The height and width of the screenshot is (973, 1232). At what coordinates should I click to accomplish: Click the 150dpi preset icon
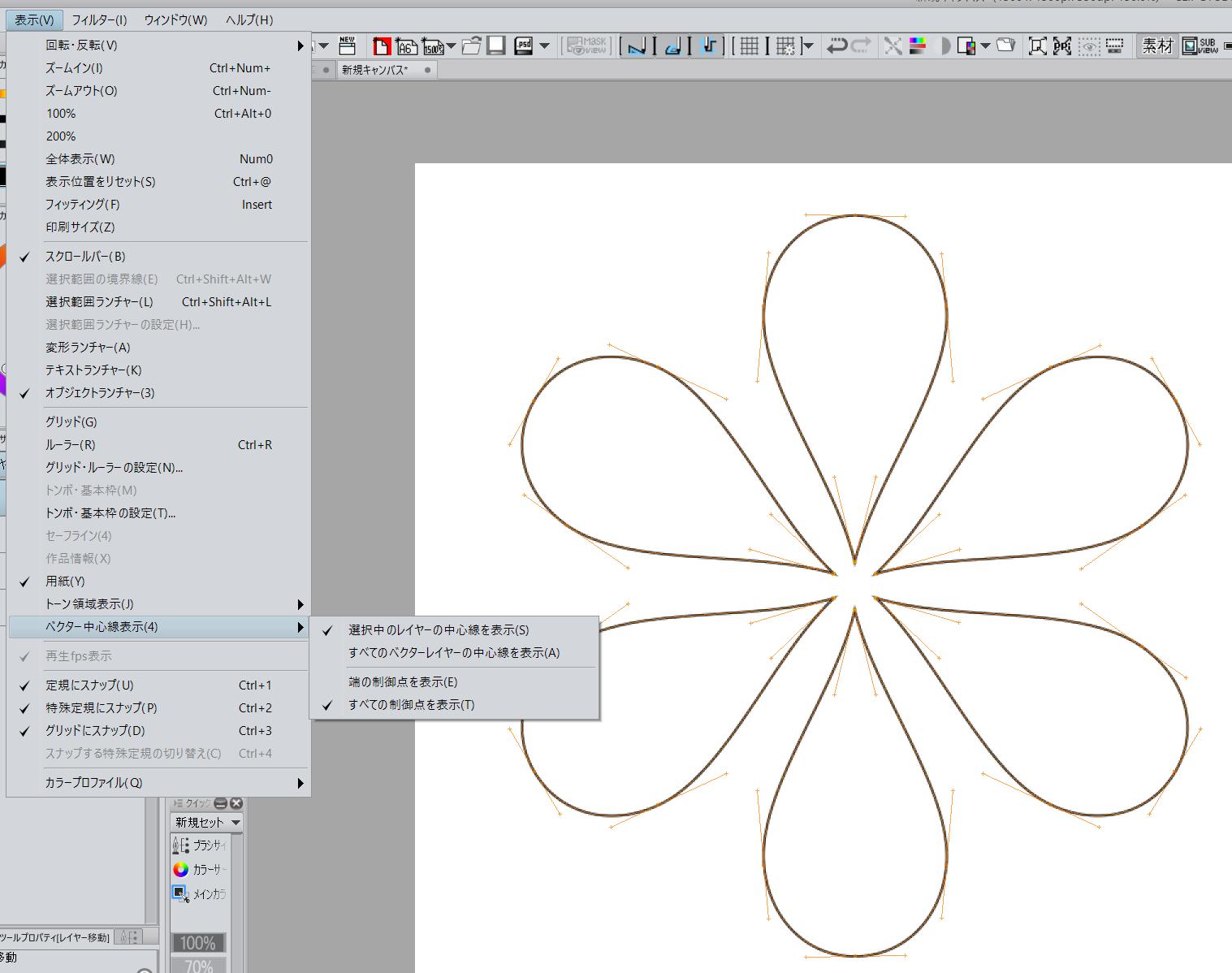(433, 46)
